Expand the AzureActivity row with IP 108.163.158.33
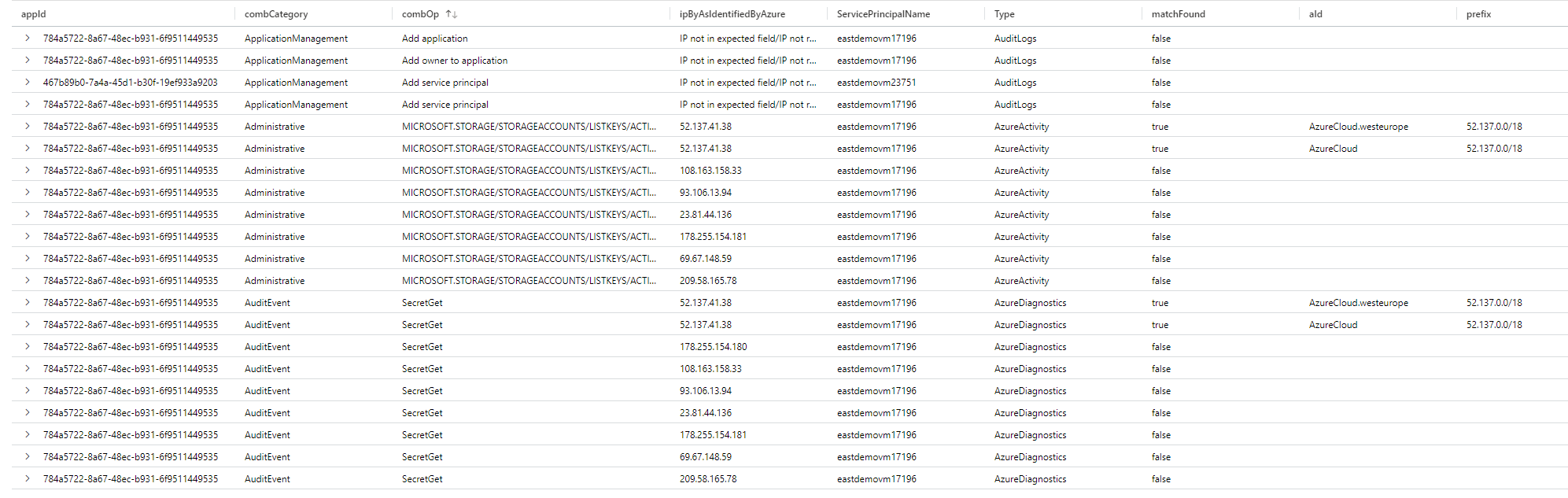 (x=28, y=170)
